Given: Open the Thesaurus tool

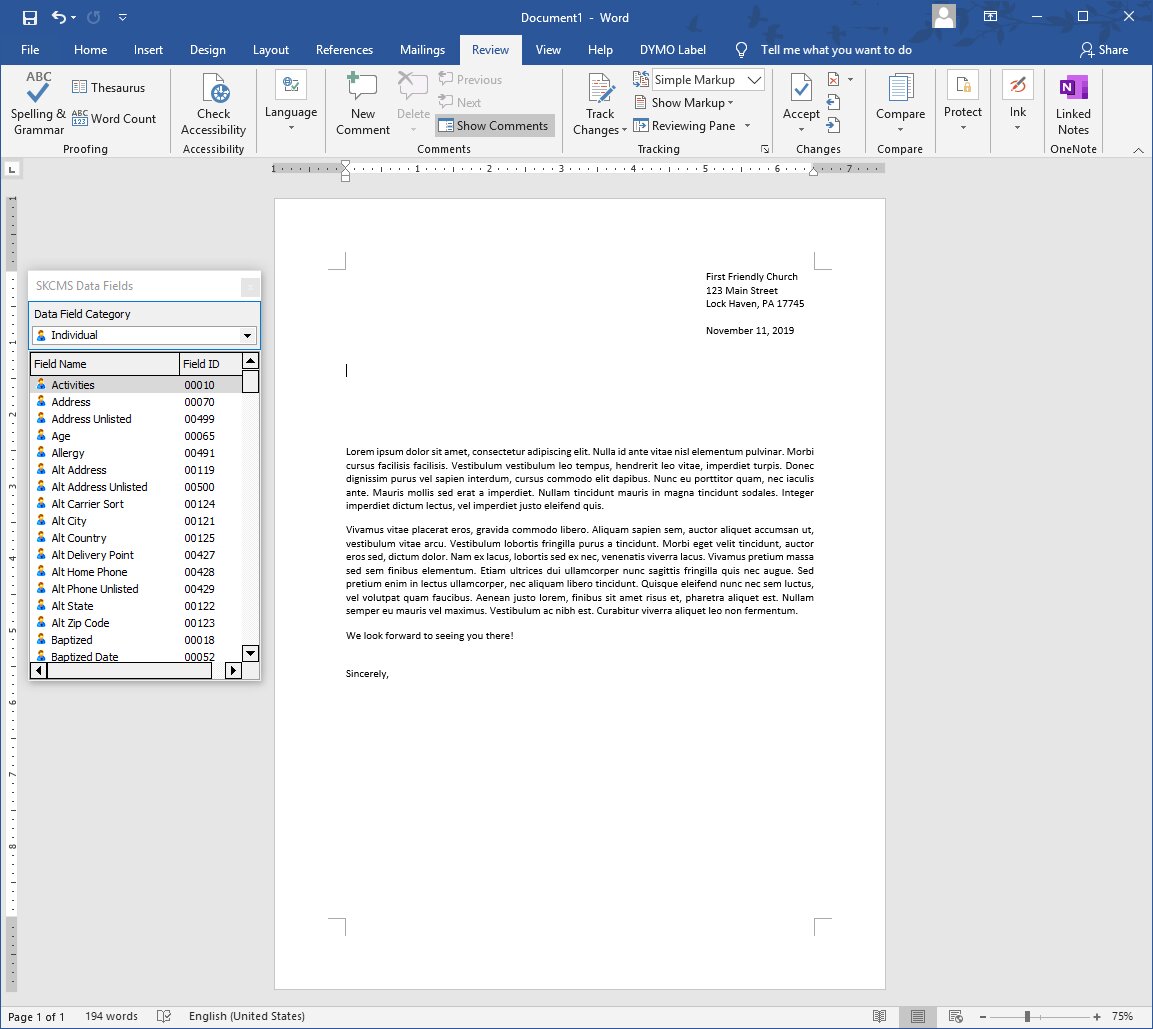Looking at the screenshot, I should (109, 88).
